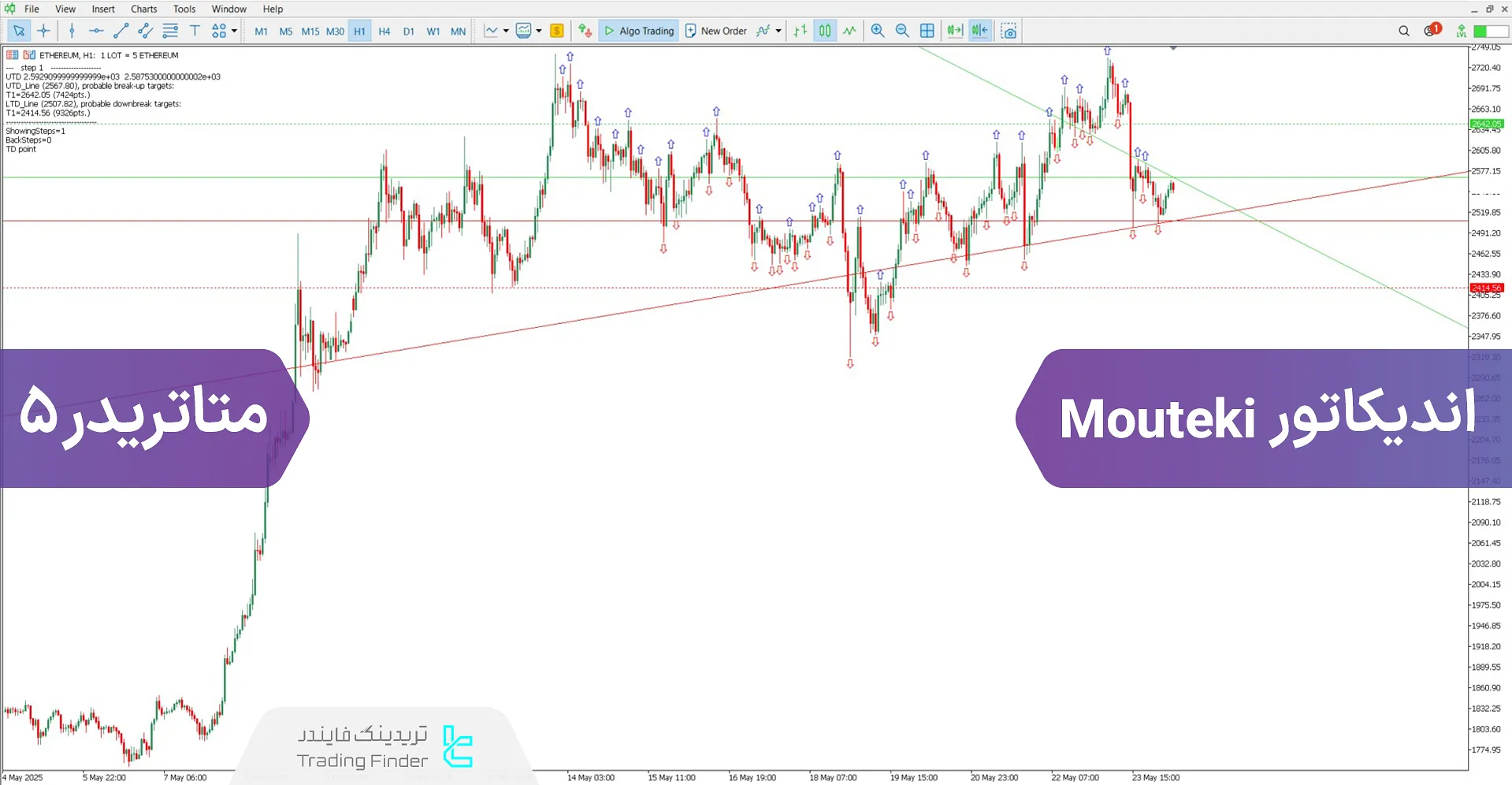Open the chart type dropdown arrow

[x=506, y=31]
